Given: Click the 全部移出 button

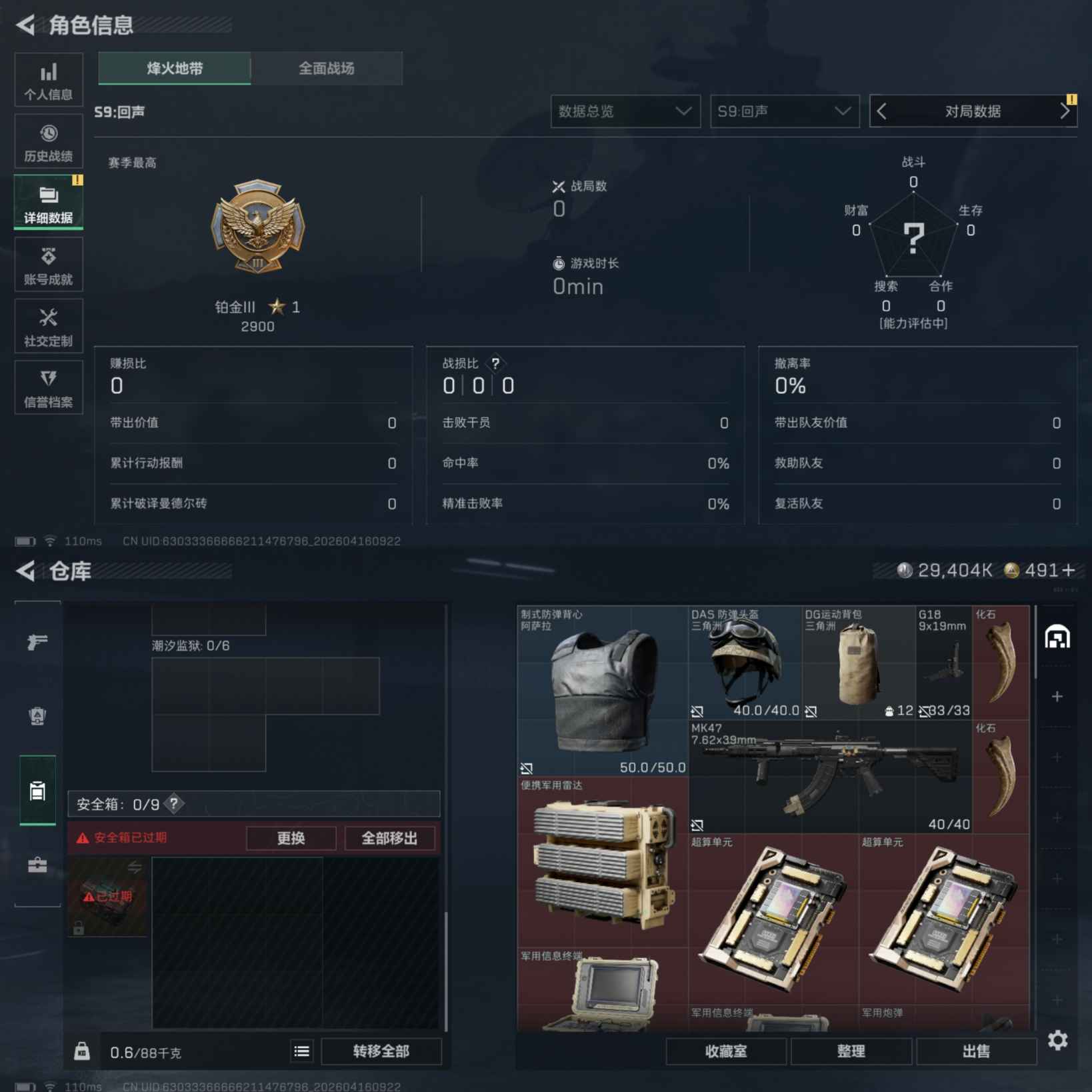Looking at the screenshot, I should tap(389, 838).
